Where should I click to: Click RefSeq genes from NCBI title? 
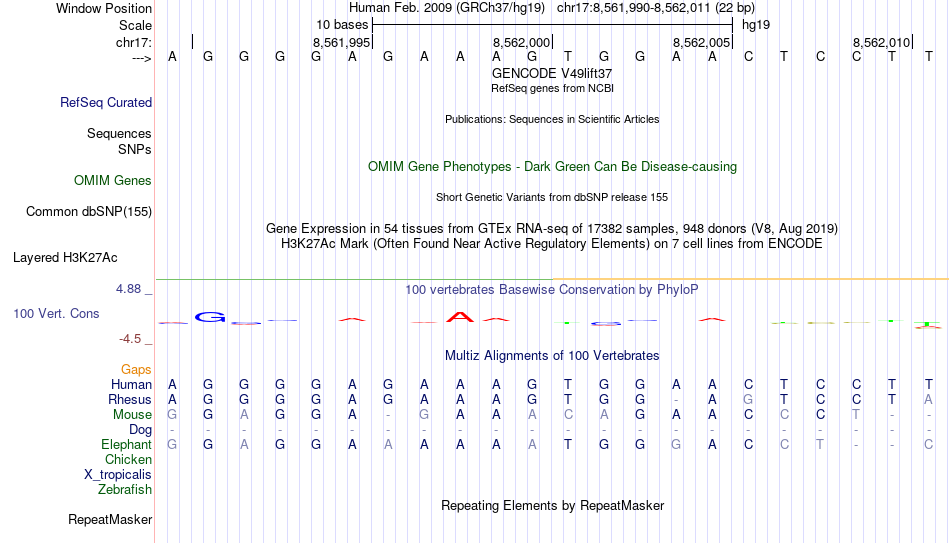[552, 88]
